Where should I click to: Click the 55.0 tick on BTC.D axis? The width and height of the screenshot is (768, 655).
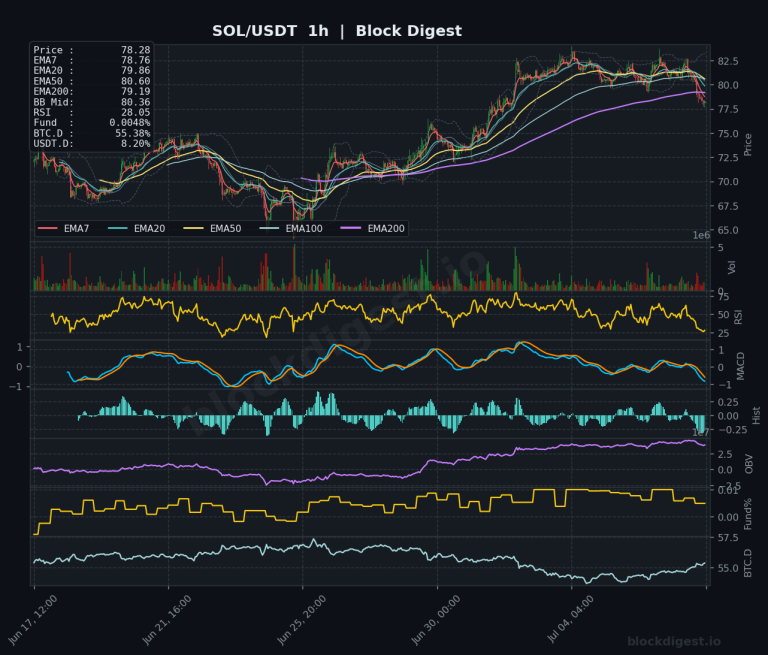click(728, 568)
